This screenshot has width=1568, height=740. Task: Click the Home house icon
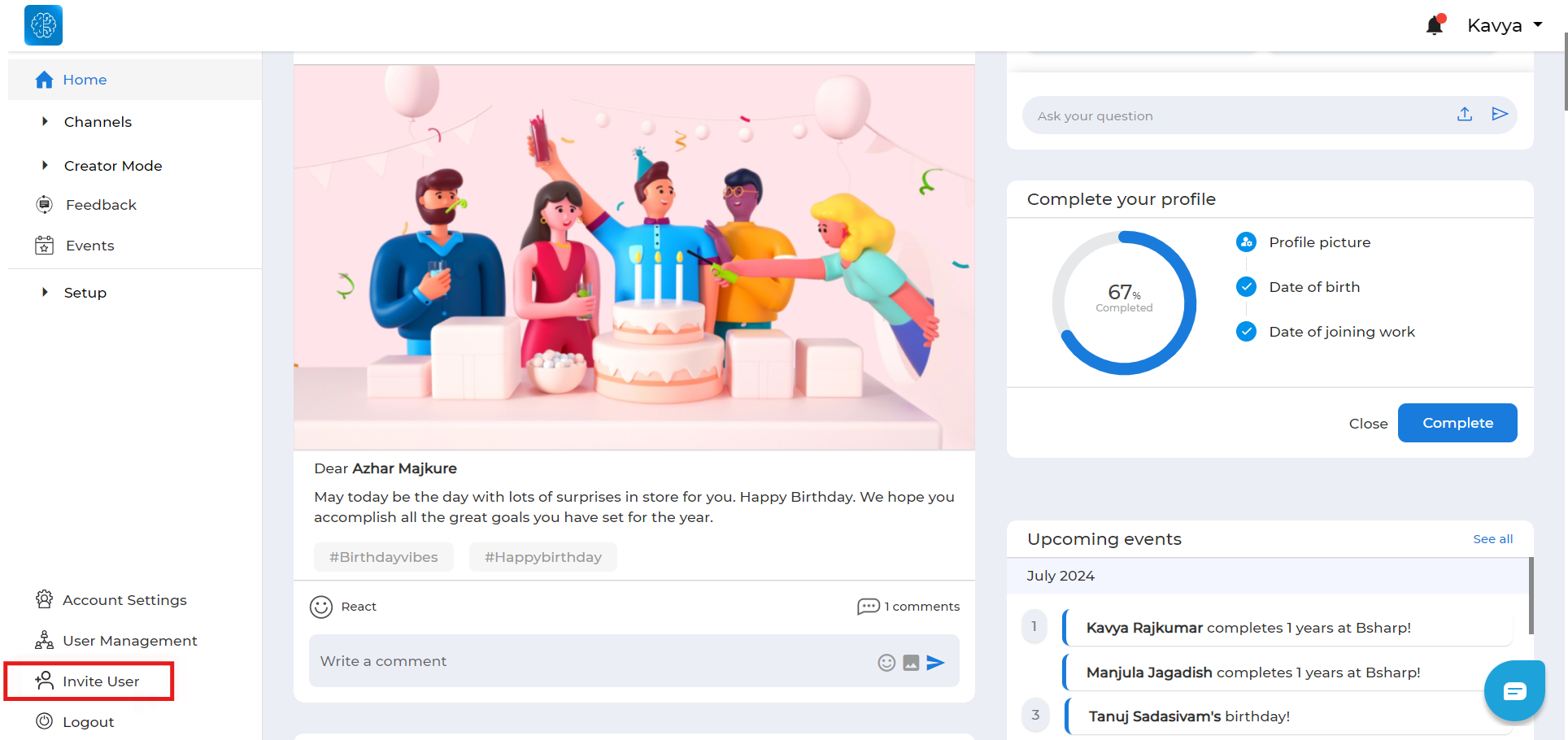45,80
